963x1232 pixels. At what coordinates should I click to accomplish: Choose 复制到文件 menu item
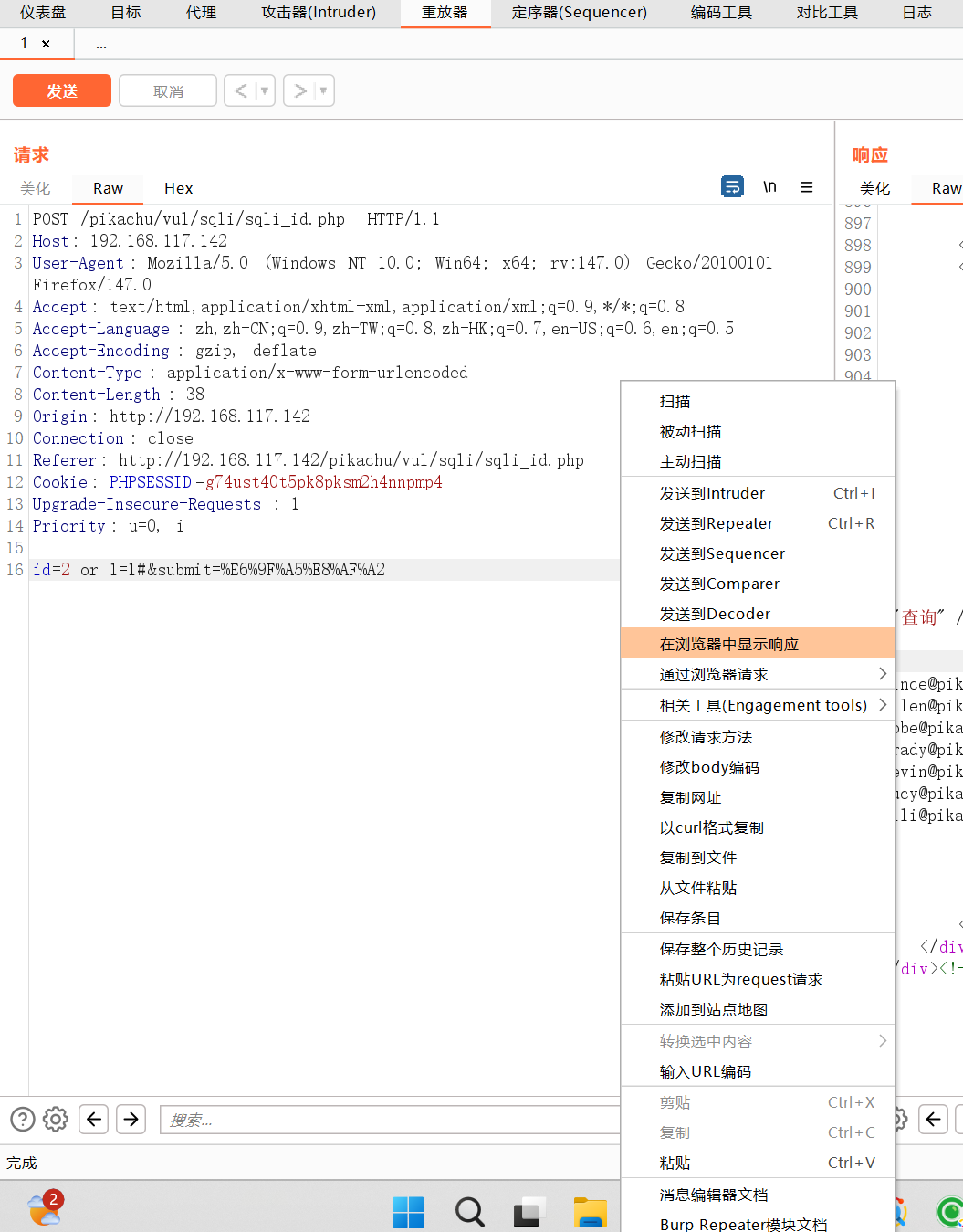click(758, 858)
